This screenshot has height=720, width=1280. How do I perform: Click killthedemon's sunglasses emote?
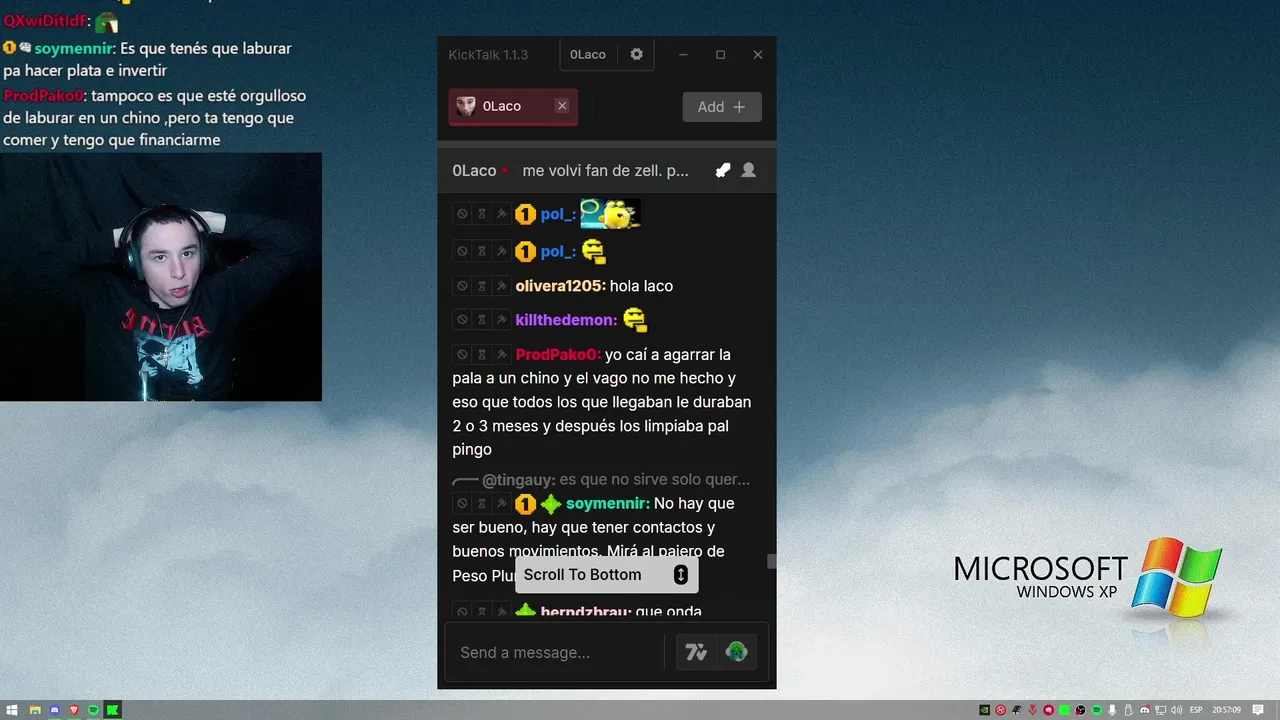tap(635, 320)
